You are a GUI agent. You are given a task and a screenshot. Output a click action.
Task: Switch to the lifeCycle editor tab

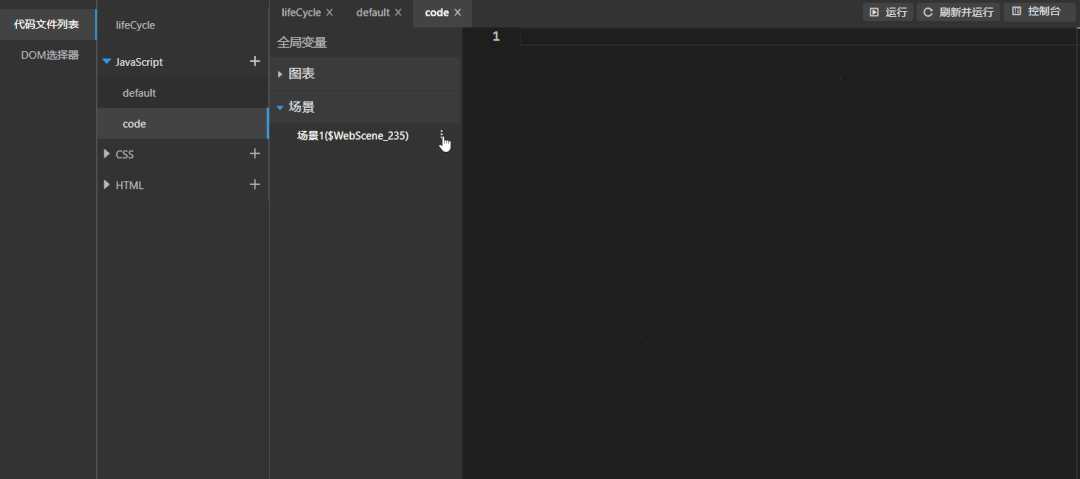coord(301,12)
